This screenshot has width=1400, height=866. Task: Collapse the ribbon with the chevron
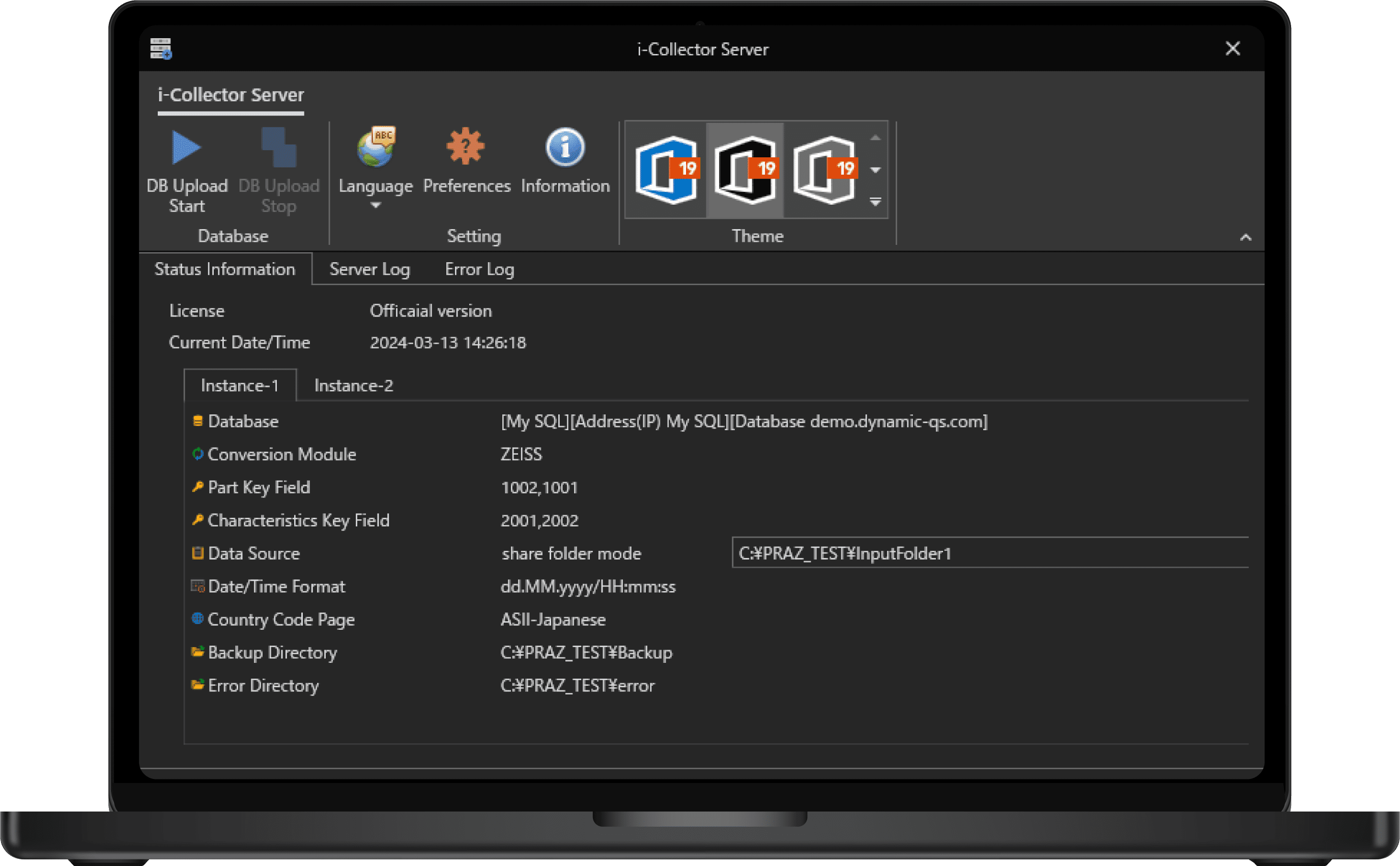click(x=1245, y=237)
